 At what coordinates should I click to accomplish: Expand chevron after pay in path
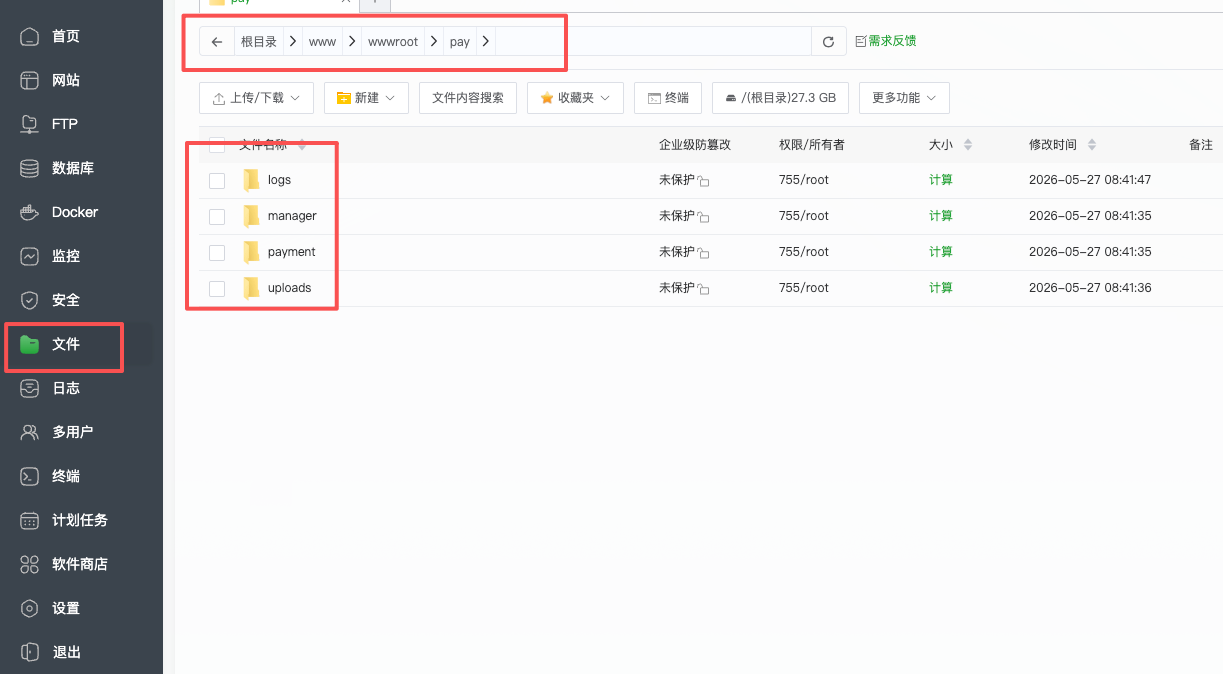click(485, 42)
